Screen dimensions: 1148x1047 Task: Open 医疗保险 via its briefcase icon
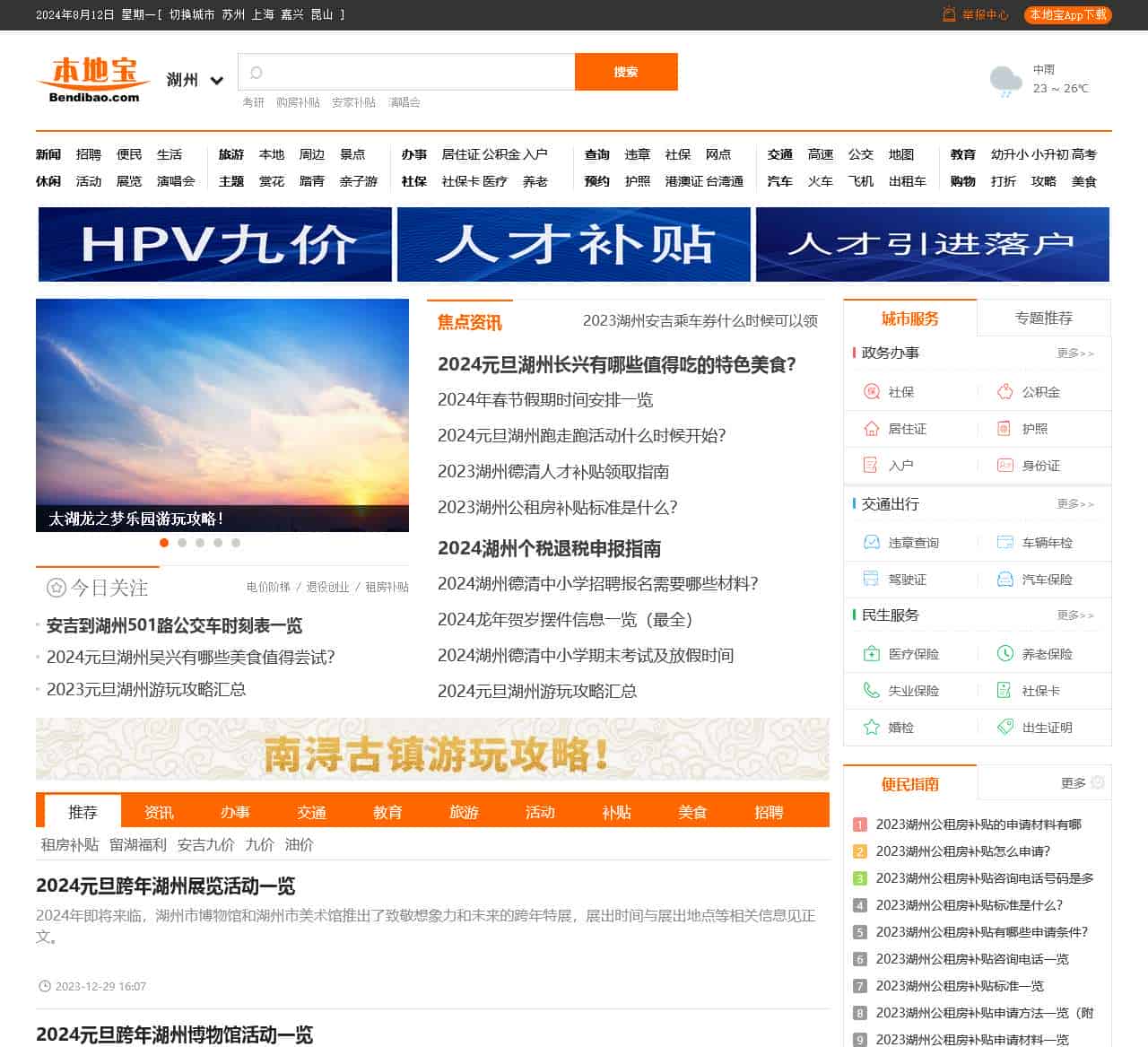[870, 653]
